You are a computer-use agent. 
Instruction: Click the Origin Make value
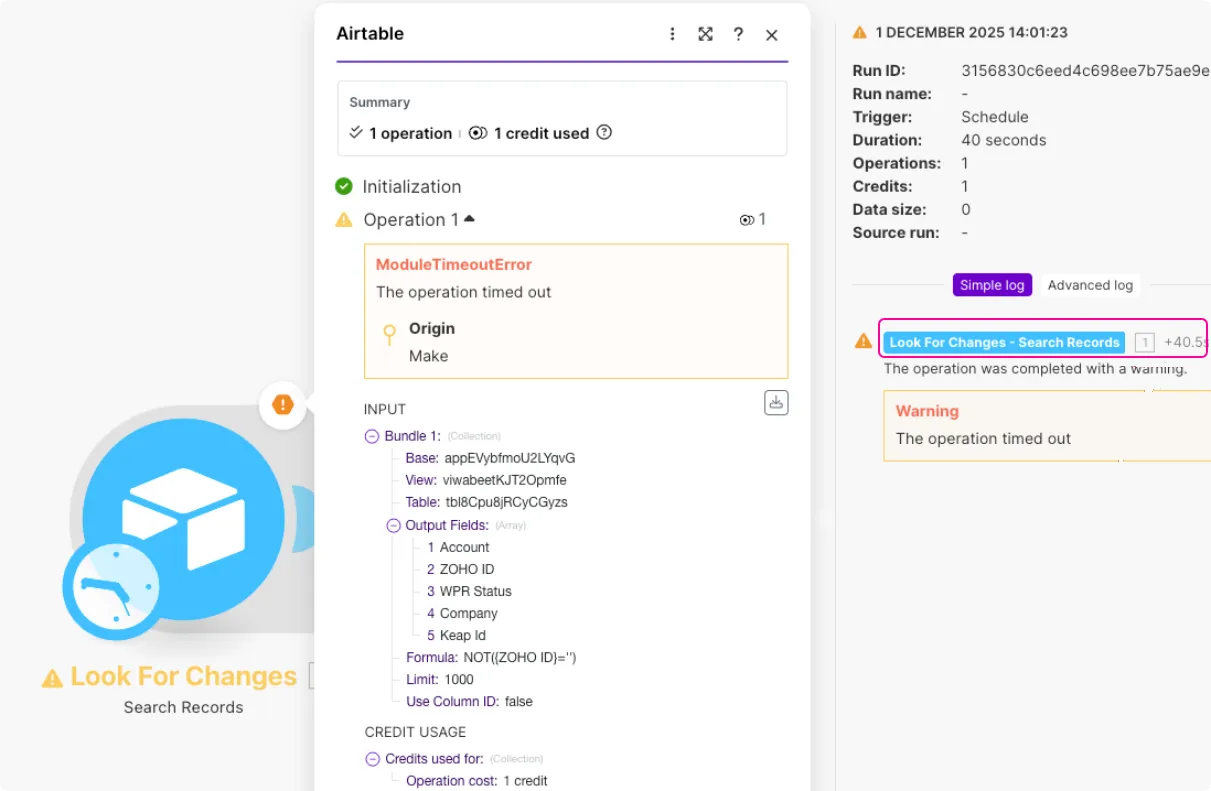point(428,356)
